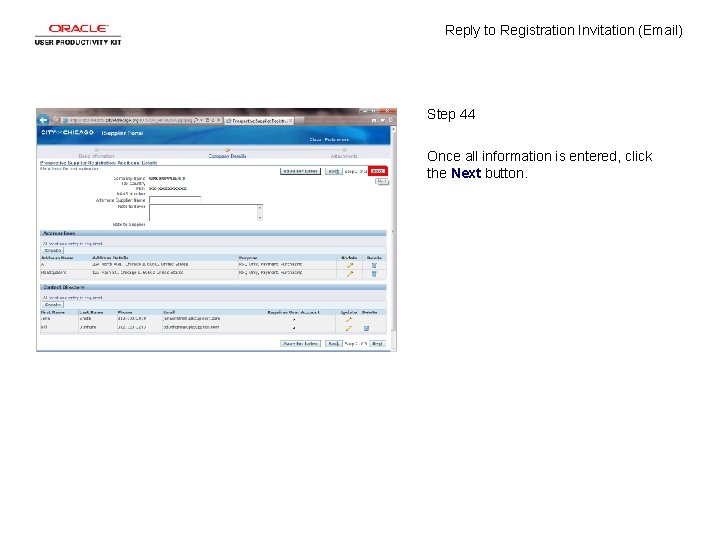Click the highlighted top Next button
This screenshot has height=540, width=720.
[x=377, y=171]
